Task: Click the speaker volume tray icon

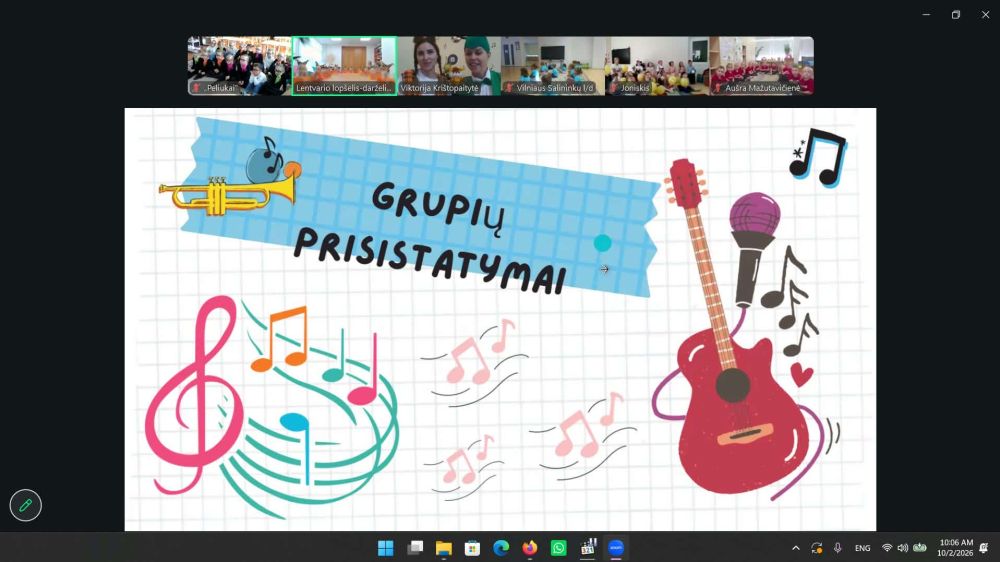Action: click(902, 548)
